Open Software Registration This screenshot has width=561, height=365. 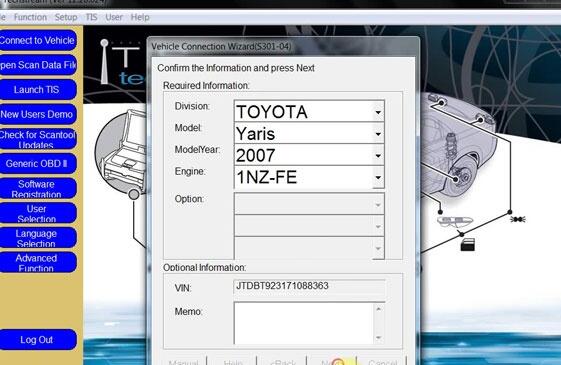click(37, 188)
